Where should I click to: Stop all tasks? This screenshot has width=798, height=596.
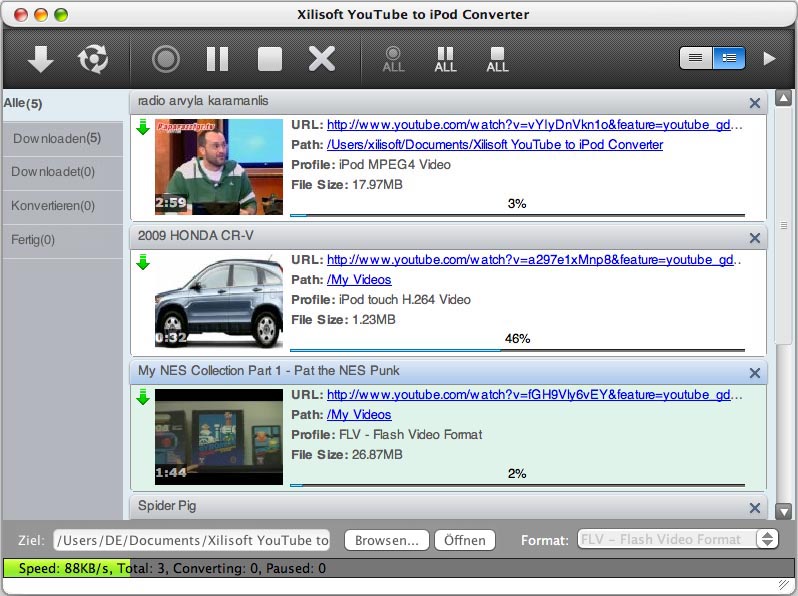[497, 60]
